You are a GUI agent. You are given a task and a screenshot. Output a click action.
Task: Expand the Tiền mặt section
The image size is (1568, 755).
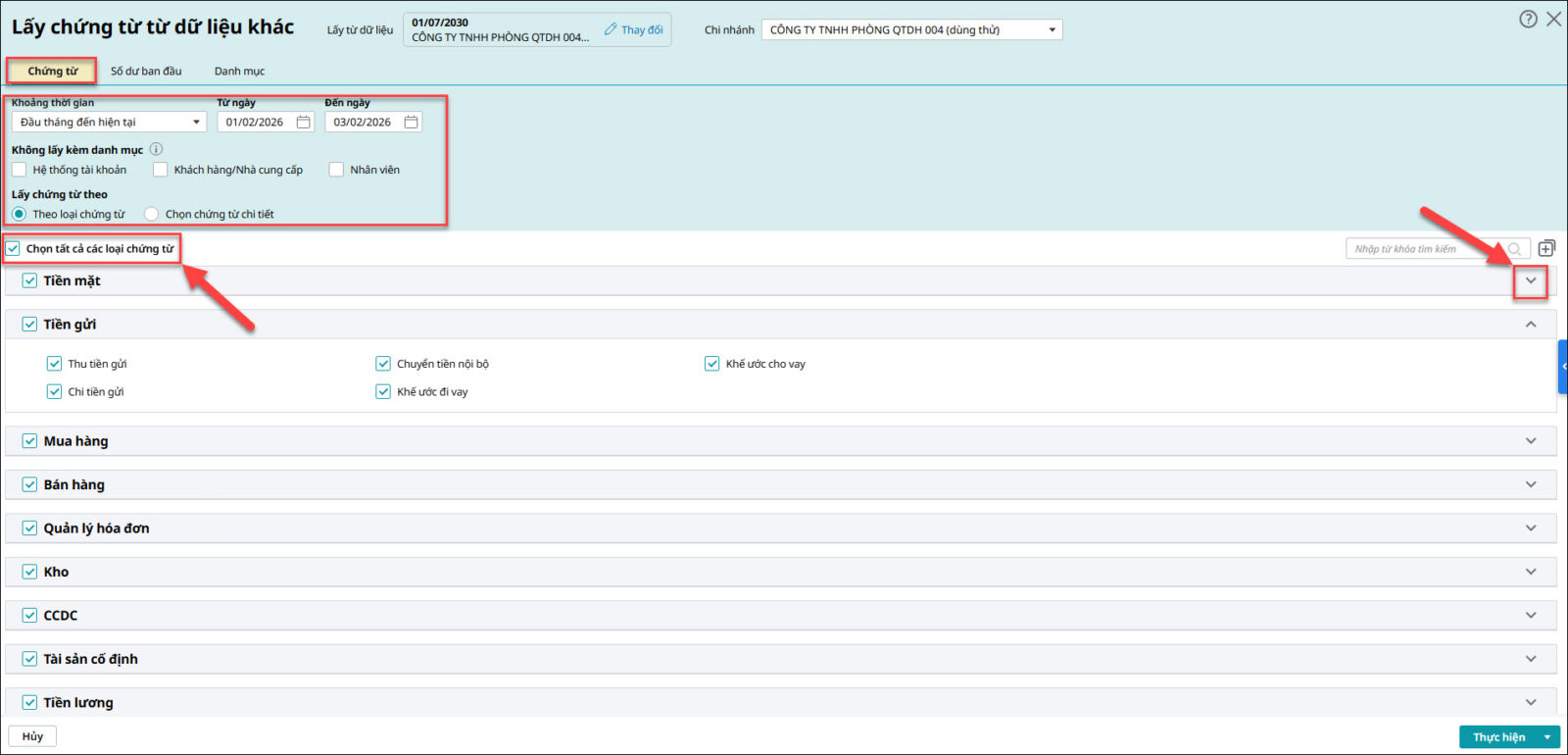pos(1531,281)
